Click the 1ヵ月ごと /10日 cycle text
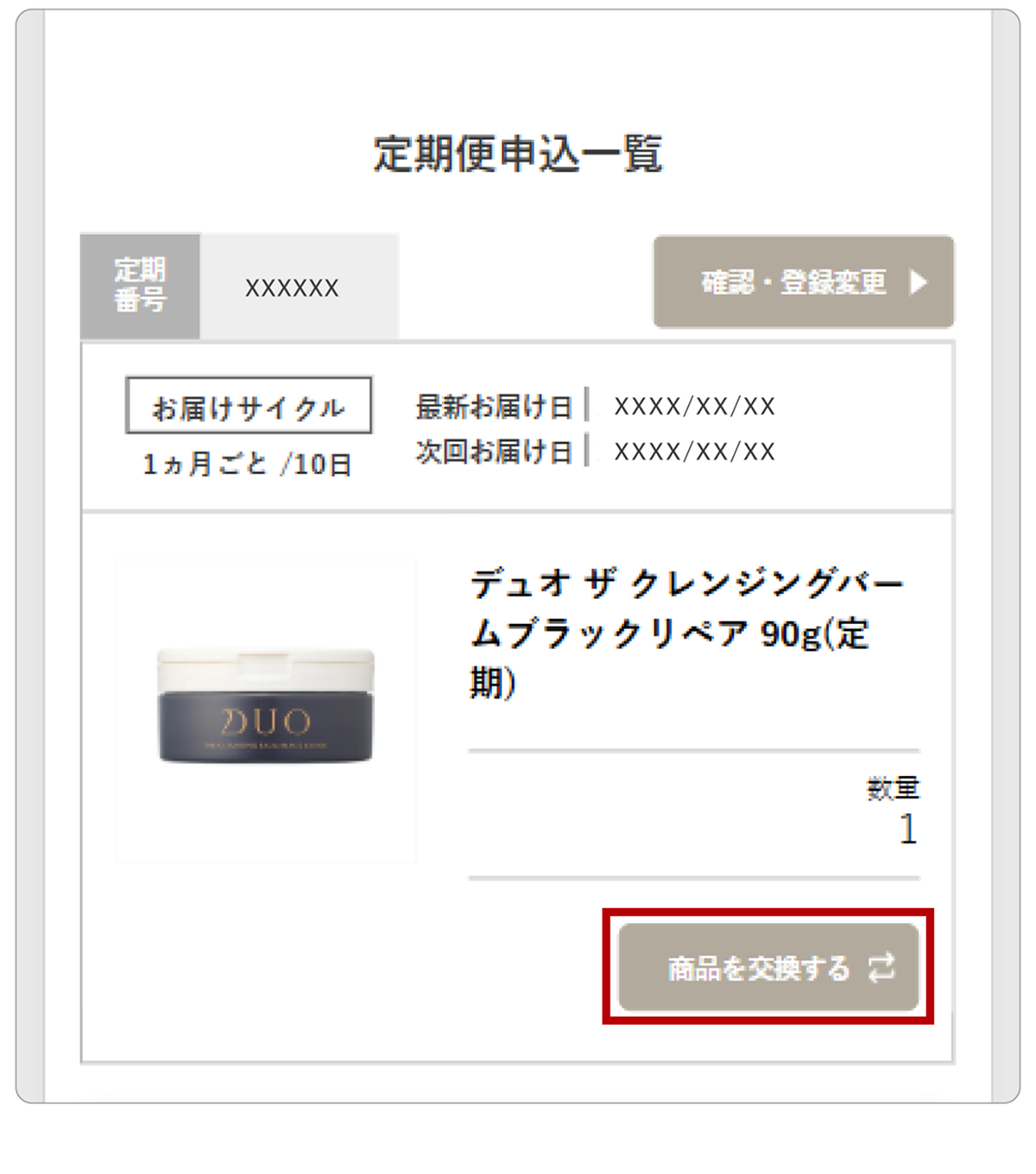1036x1174 pixels. pyautogui.click(x=248, y=464)
